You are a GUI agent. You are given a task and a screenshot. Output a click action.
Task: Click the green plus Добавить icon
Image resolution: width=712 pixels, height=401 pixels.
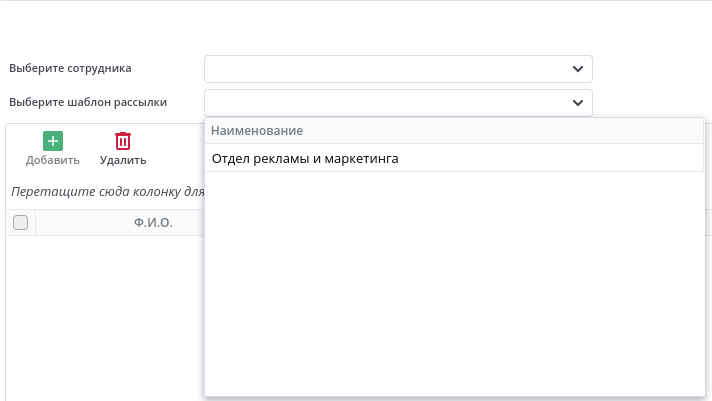[x=53, y=141]
